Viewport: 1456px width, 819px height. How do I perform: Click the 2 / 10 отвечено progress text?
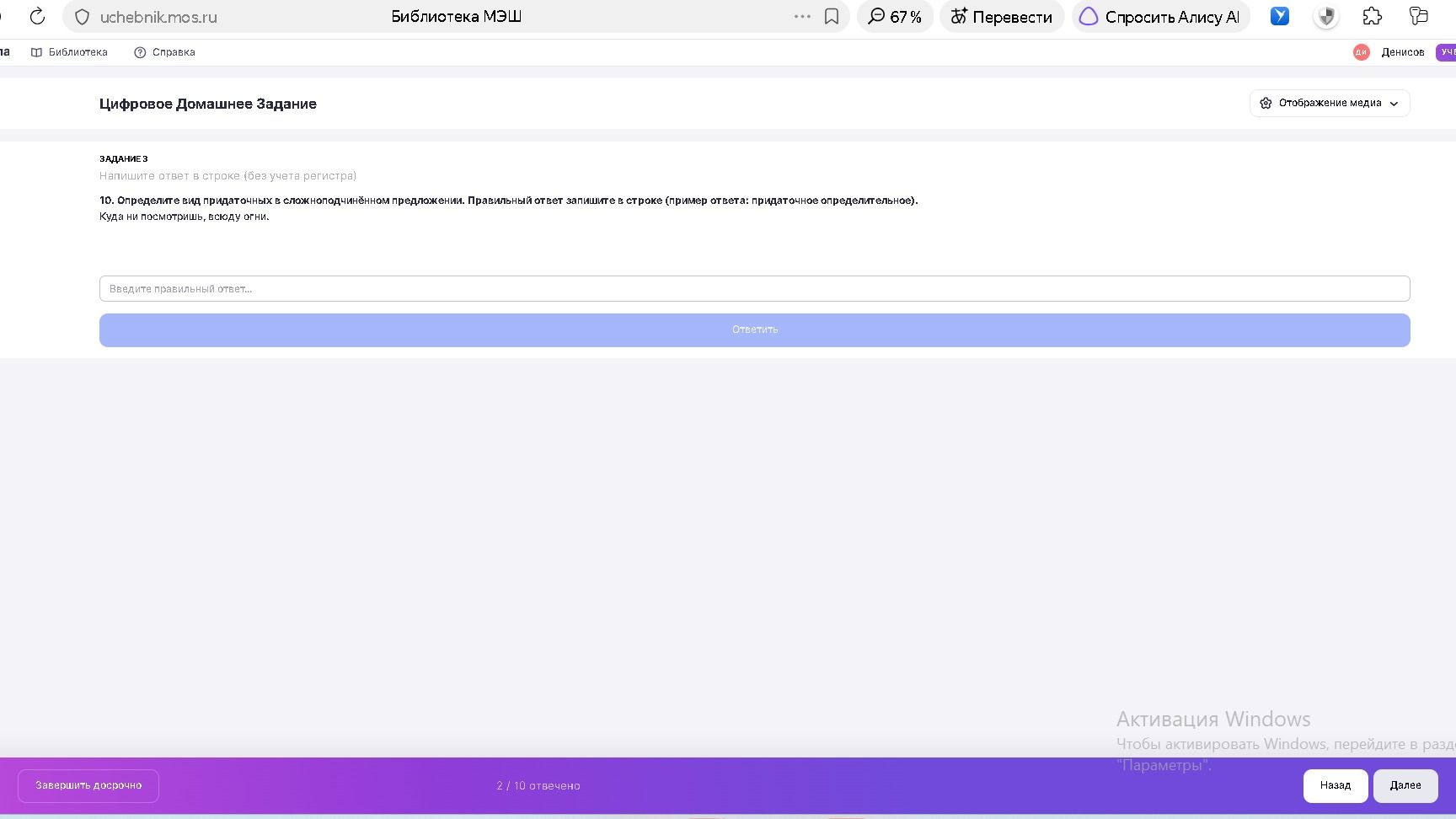538,785
